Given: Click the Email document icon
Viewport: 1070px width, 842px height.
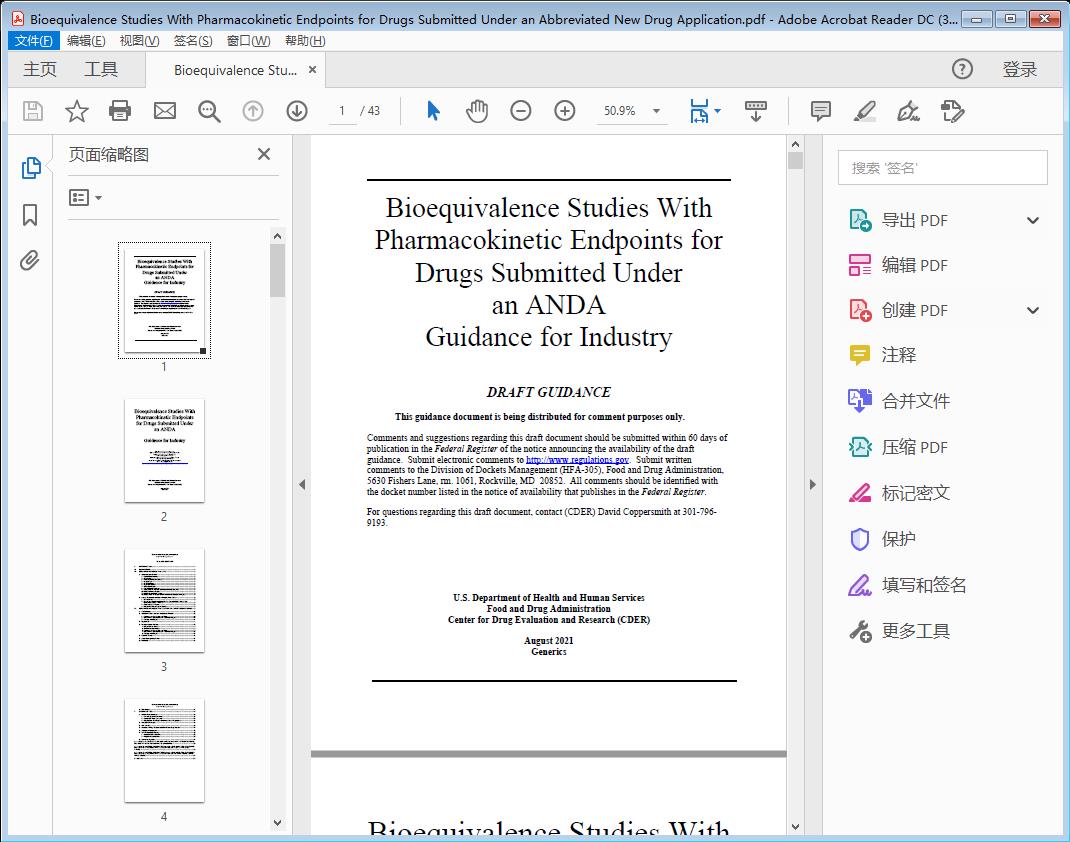Looking at the screenshot, I should (x=164, y=111).
